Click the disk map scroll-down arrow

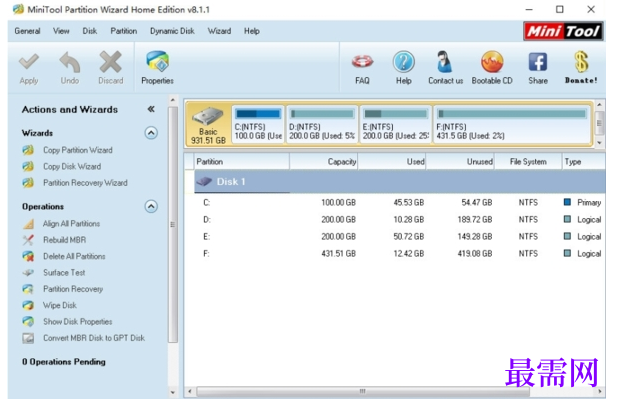coord(599,143)
